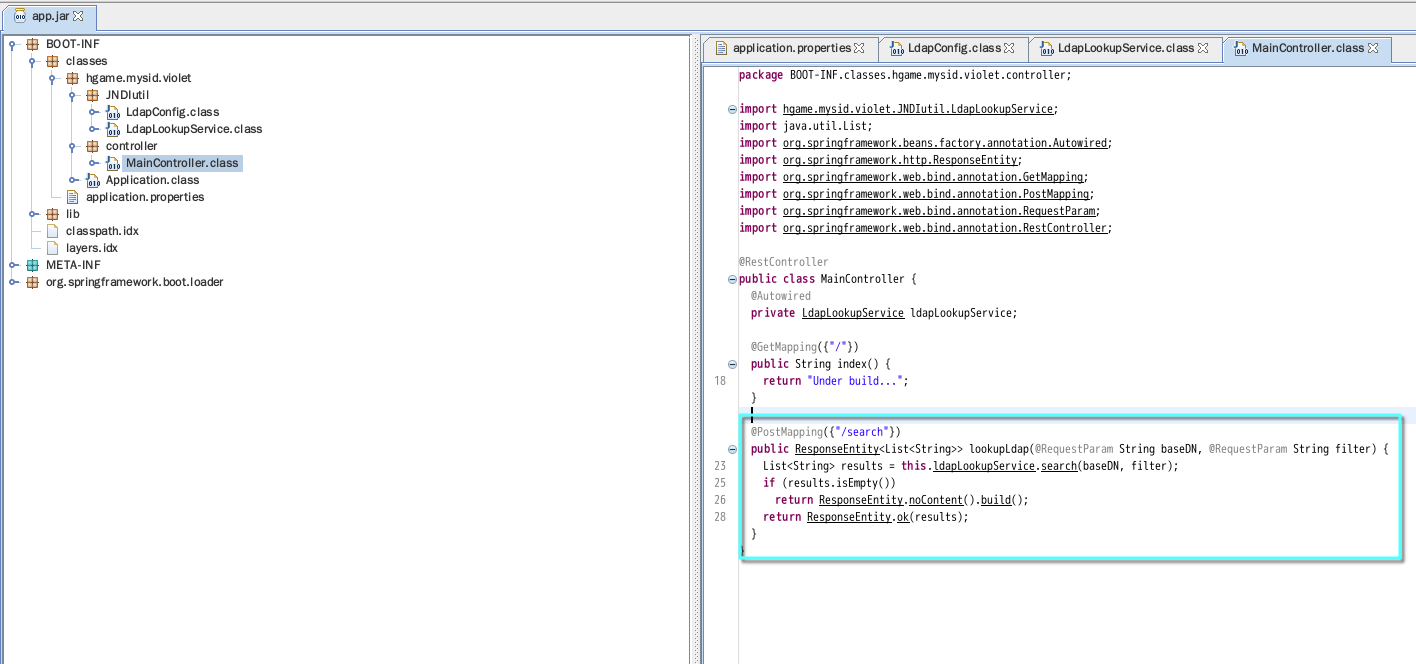The image size is (1416, 664).
Task: Expand the LdapLookupService.class tree node
Action: [x=94, y=129]
